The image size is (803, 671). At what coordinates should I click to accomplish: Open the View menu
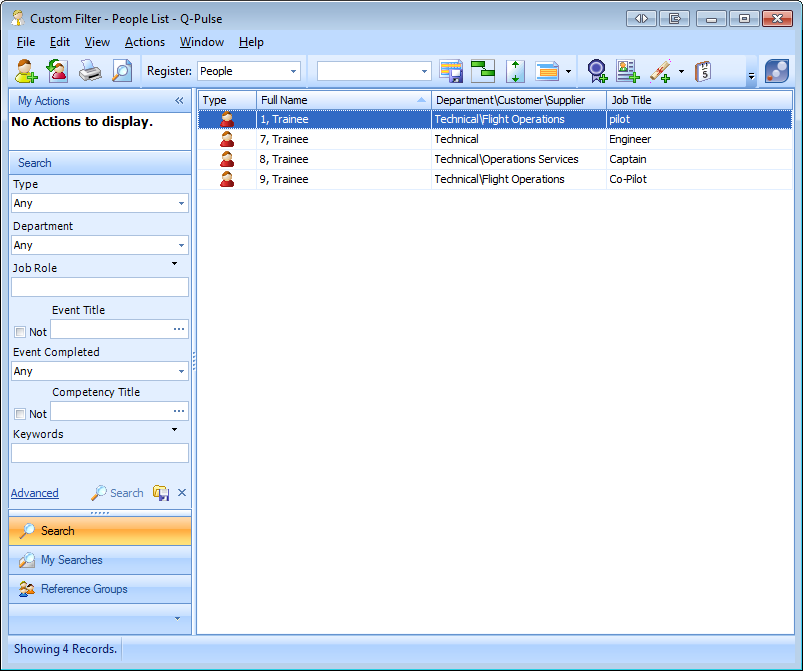pyautogui.click(x=97, y=42)
